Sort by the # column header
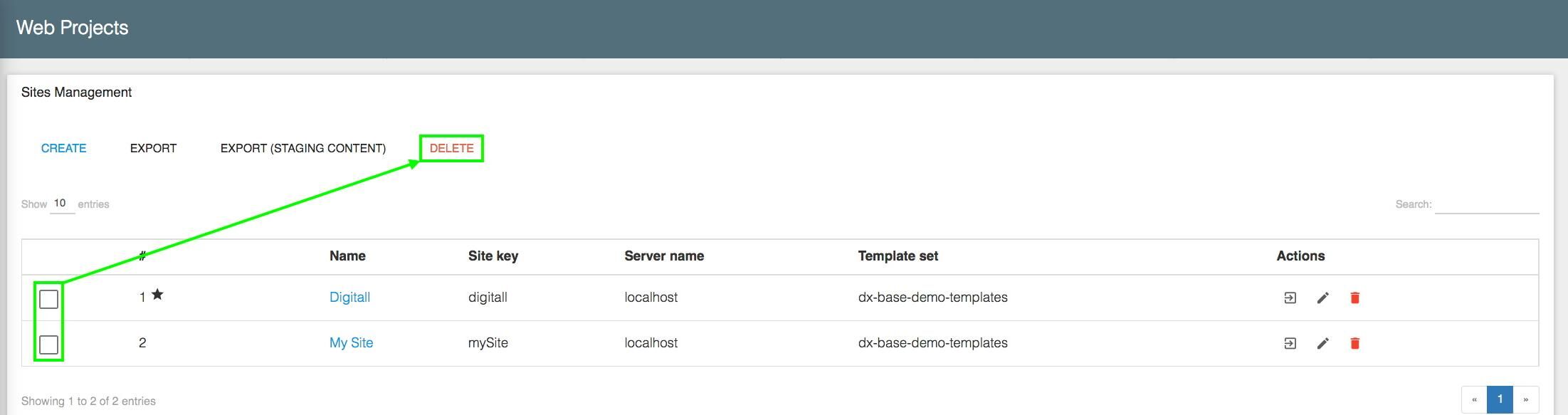Viewport: 1568px width, 415px height. pos(142,256)
